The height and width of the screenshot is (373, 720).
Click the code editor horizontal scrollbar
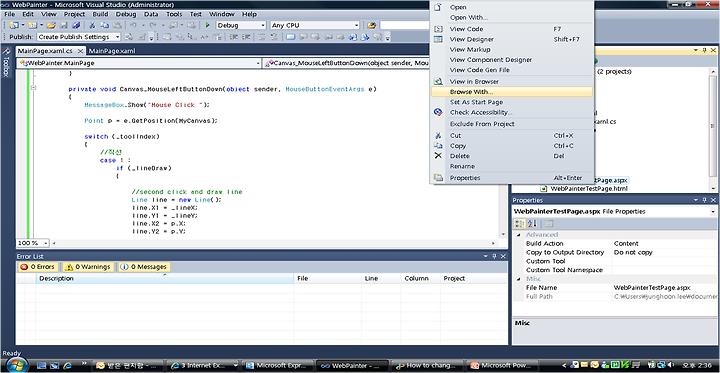[x=273, y=243]
